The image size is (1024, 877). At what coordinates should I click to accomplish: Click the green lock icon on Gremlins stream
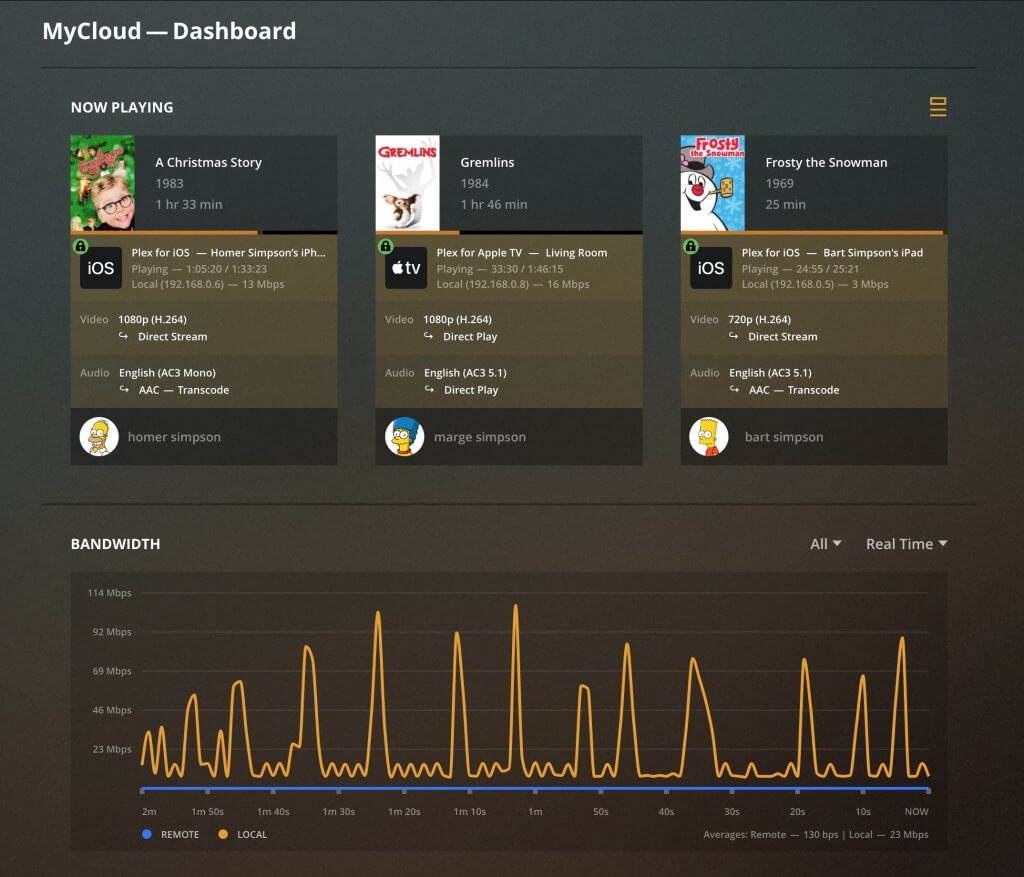pyautogui.click(x=386, y=246)
